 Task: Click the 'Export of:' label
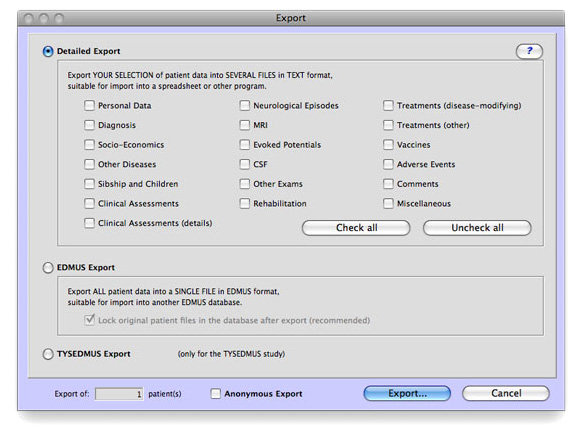[x=72, y=394]
